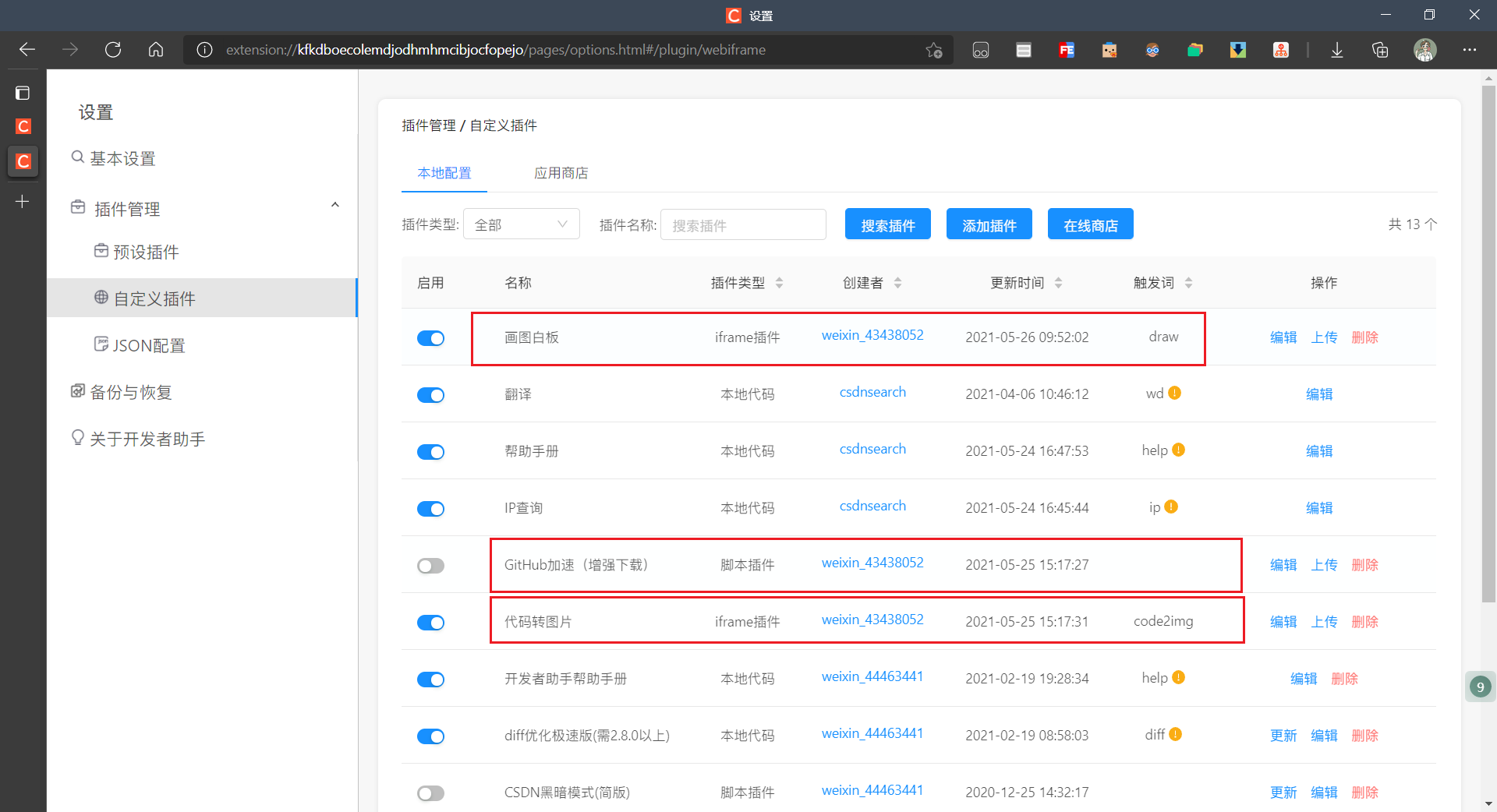This screenshot has height=812, width=1497.
Task: Go back with the browser back arrow
Action: click(27, 50)
